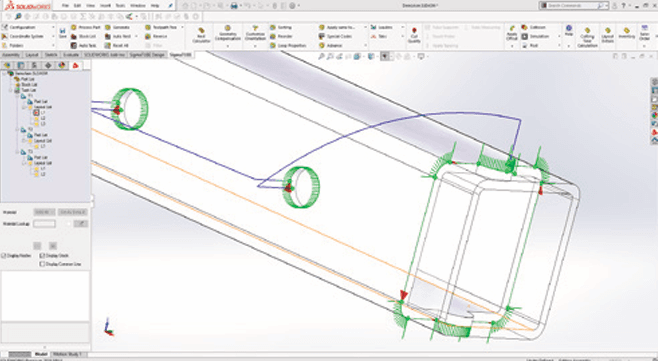Click the search magnifier in Search Commands
The width and height of the screenshot is (658, 361).
[x=601, y=5]
